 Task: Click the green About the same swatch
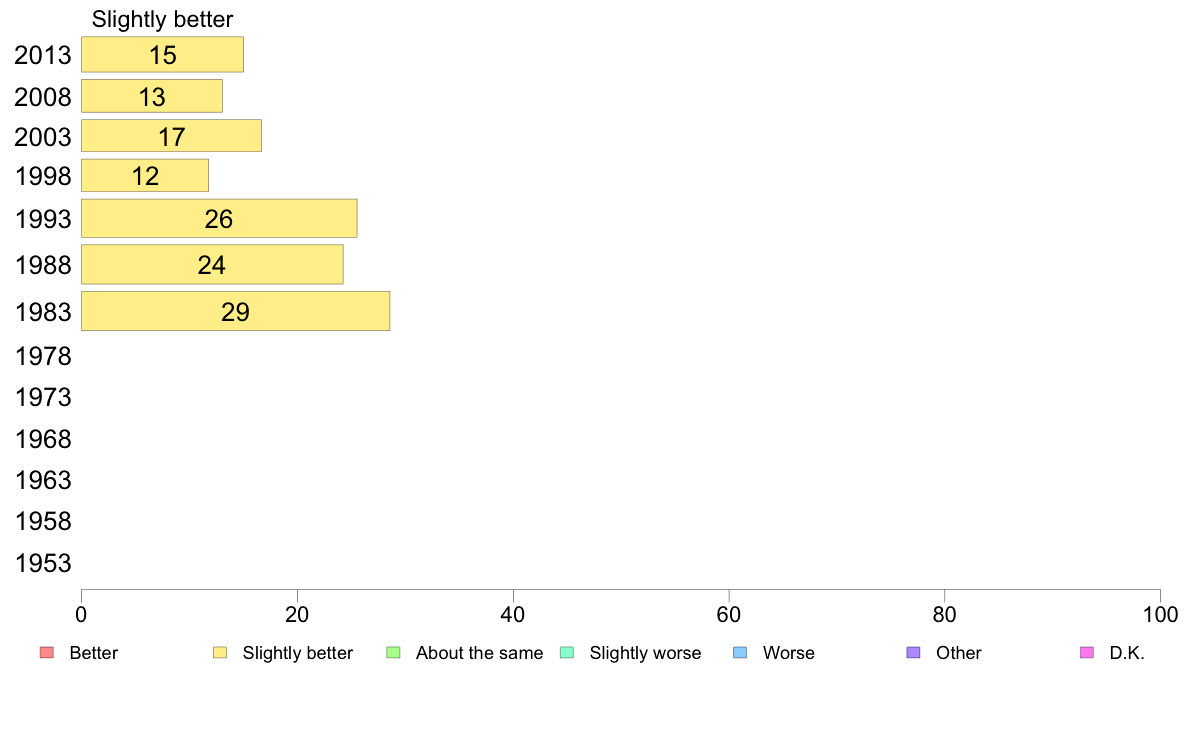(x=393, y=653)
